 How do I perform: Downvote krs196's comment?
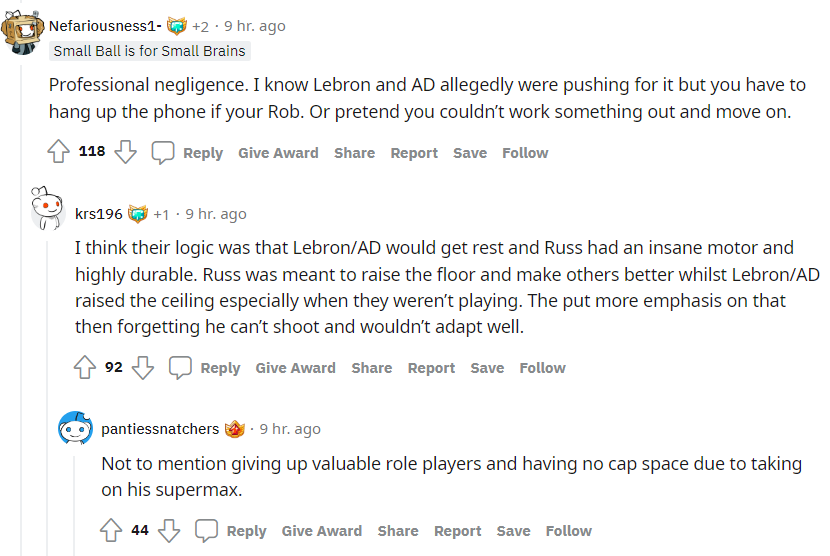click(143, 368)
